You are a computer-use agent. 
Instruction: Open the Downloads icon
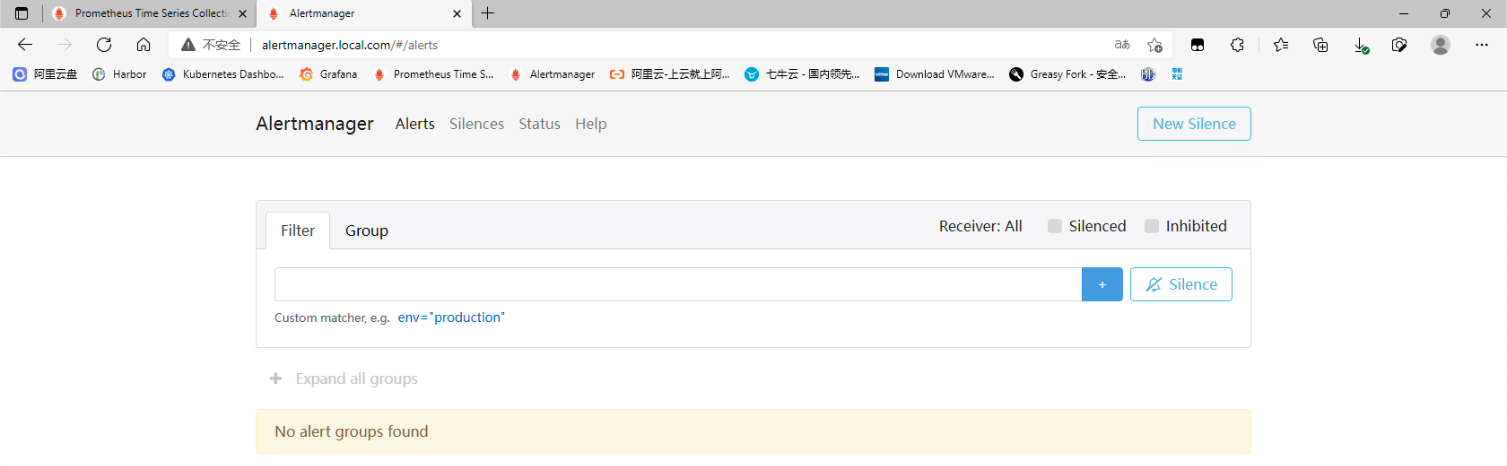pos(1361,45)
